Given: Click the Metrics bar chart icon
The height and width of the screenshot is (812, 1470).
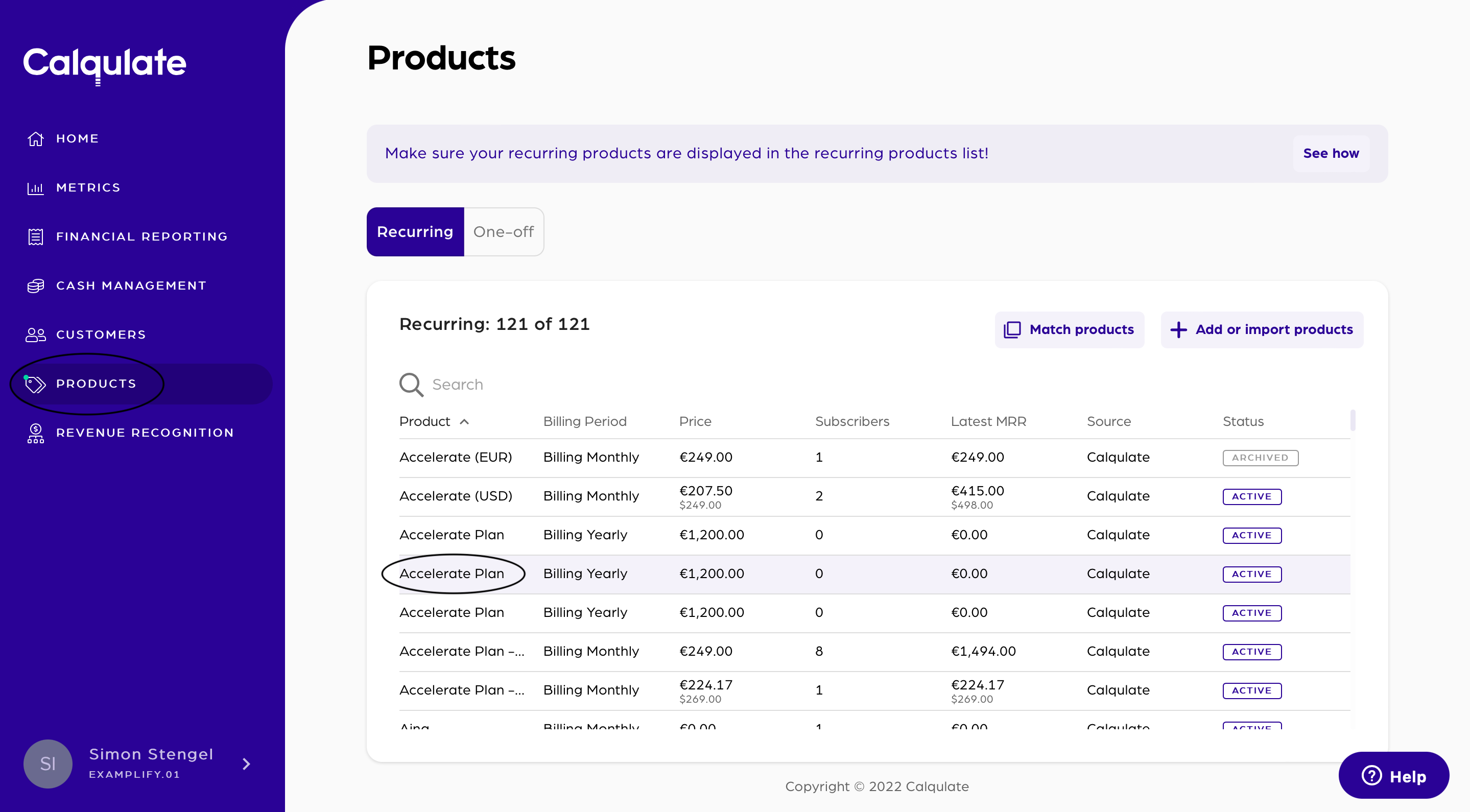Looking at the screenshot, I should [35, 188].
